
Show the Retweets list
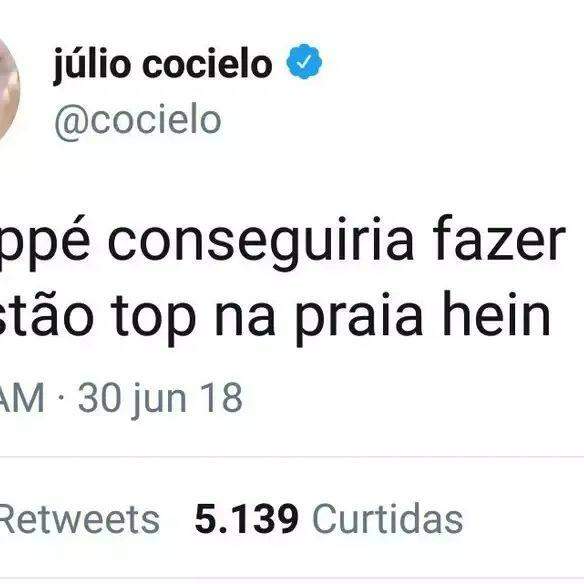[79, 519]
